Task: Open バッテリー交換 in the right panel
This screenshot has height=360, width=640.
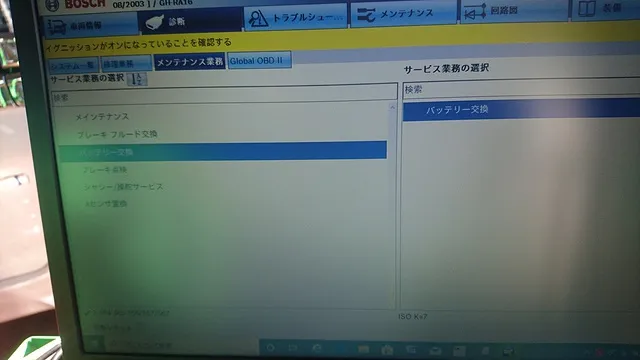Action: (x=521, y=109)
